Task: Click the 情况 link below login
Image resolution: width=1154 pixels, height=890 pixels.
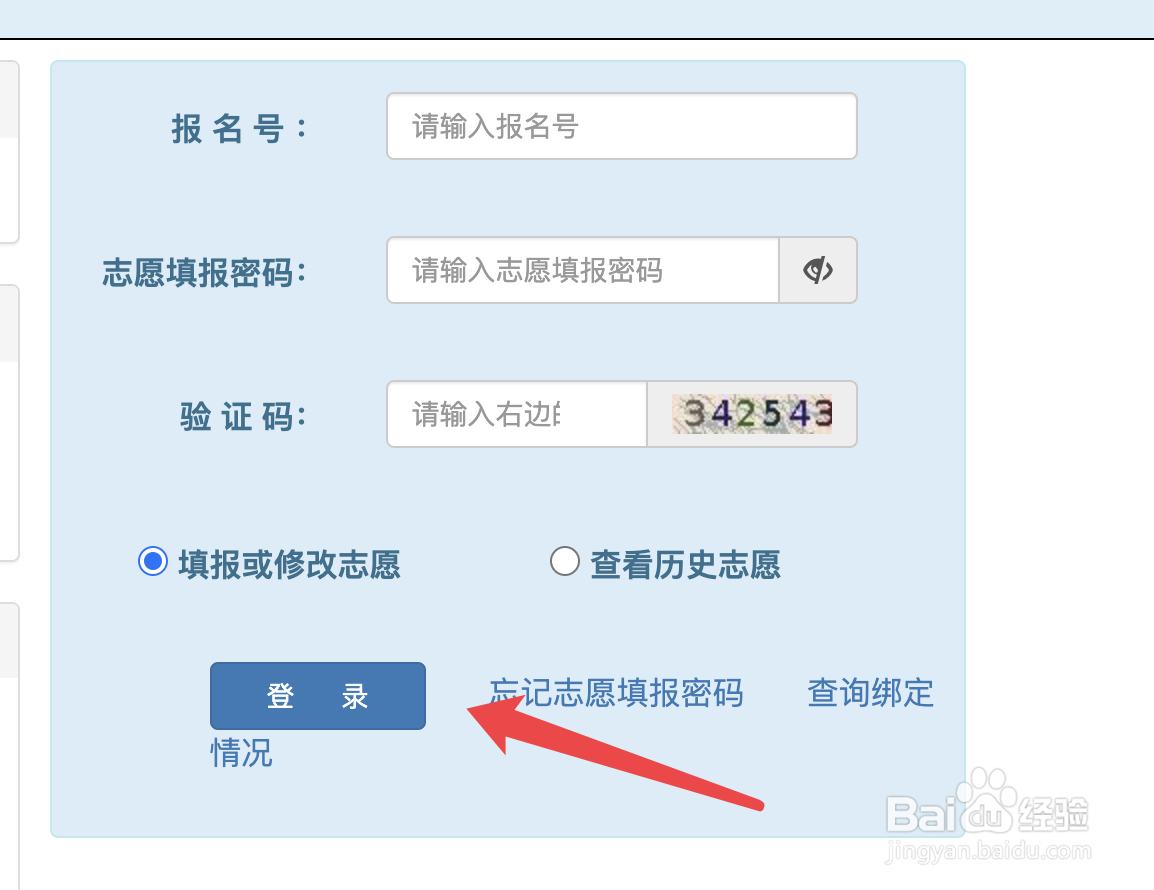Action: 241,752
